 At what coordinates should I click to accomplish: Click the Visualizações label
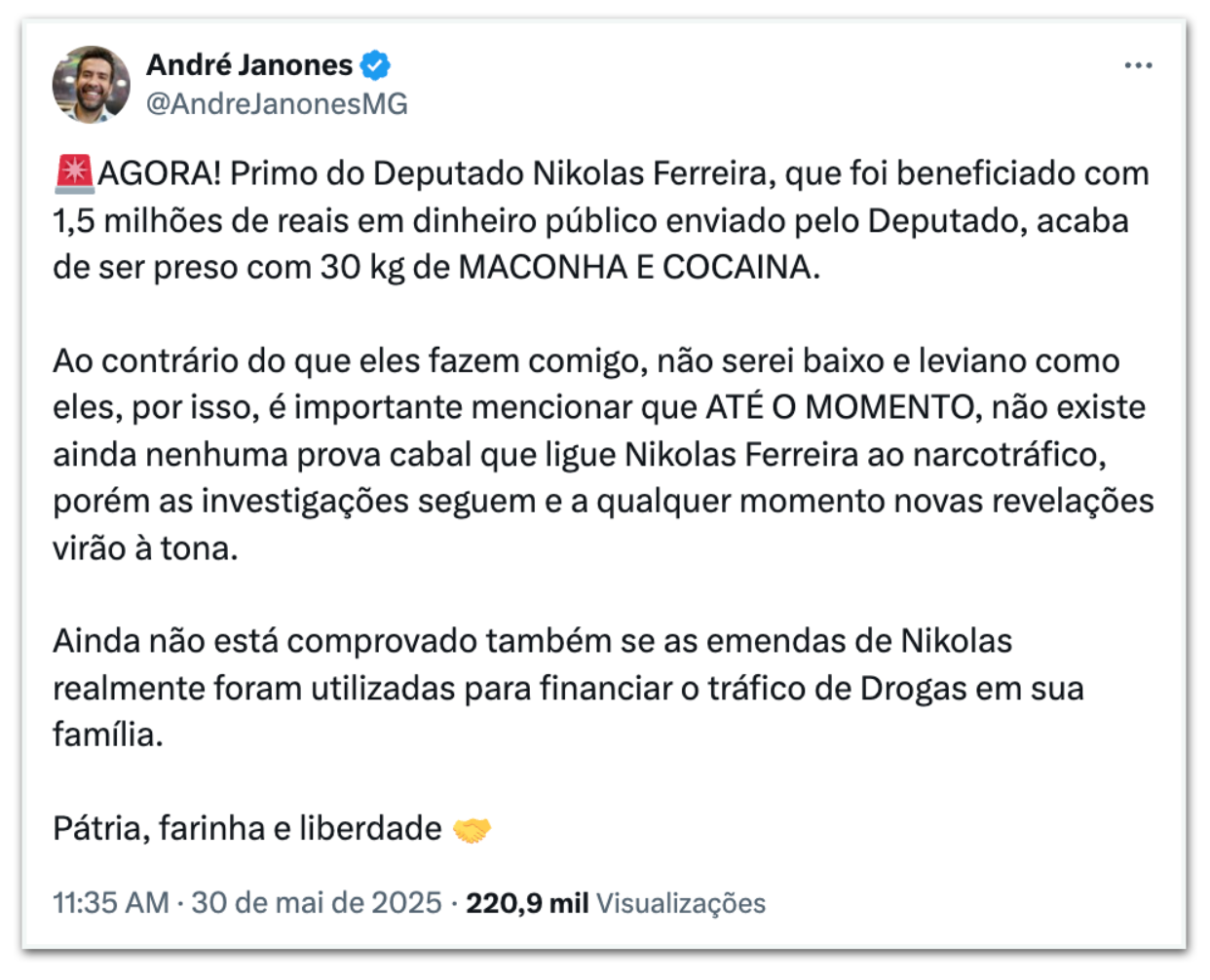681,903
